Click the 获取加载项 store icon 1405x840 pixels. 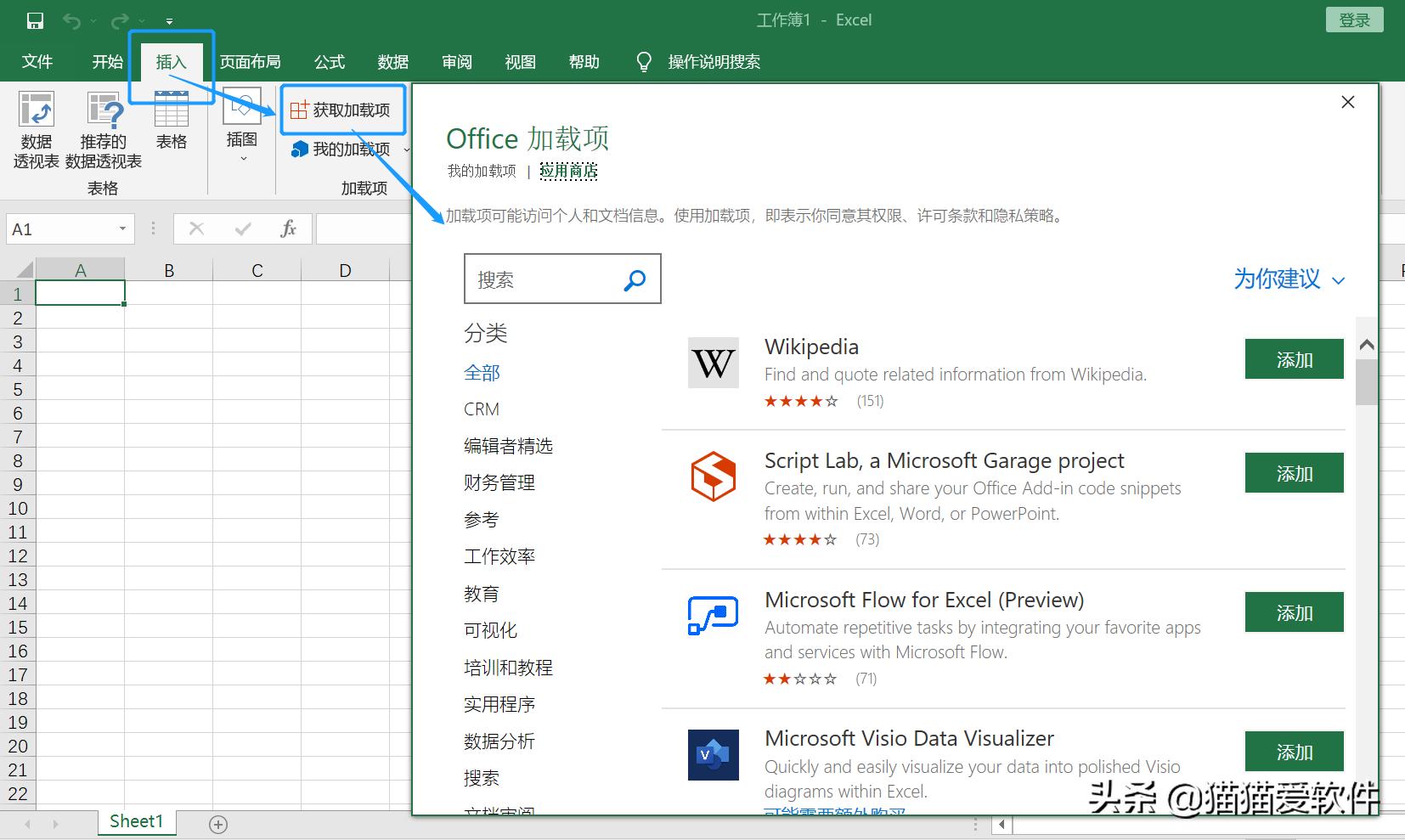299,109
